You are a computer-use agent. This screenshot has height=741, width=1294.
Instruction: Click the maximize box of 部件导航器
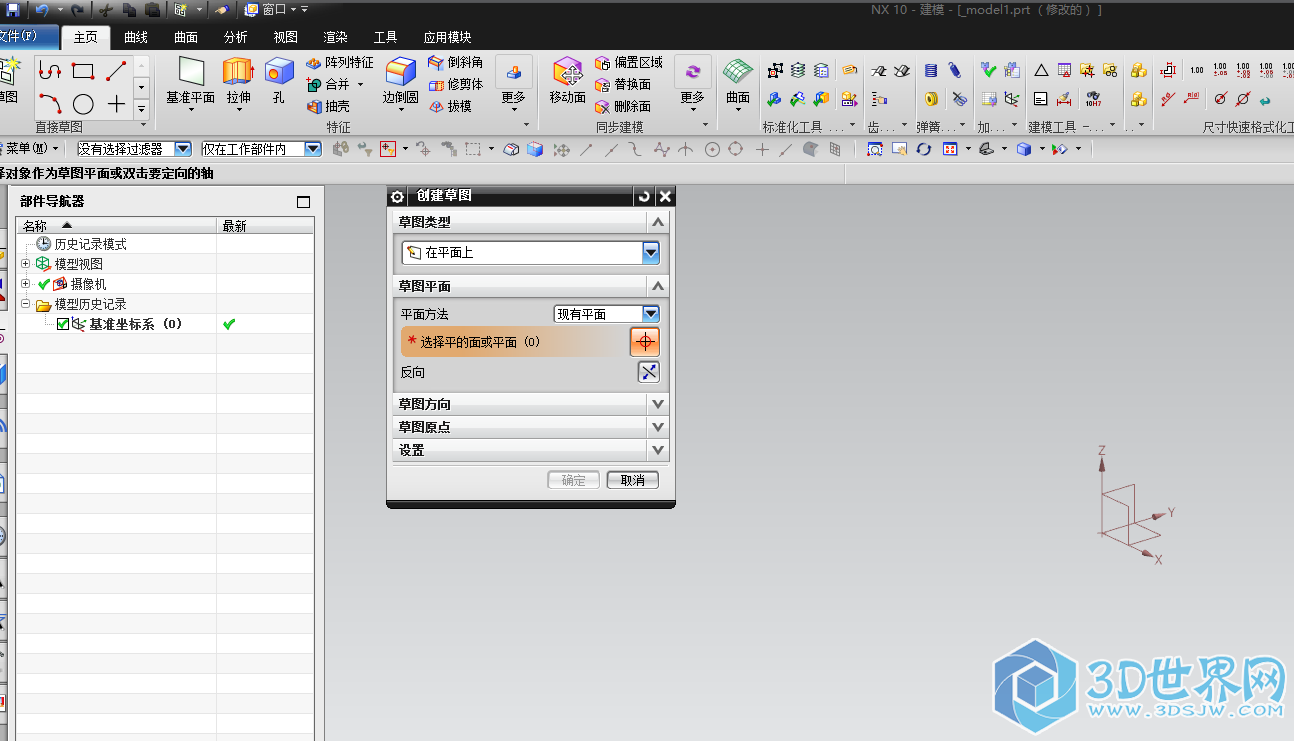coord(304,201)
